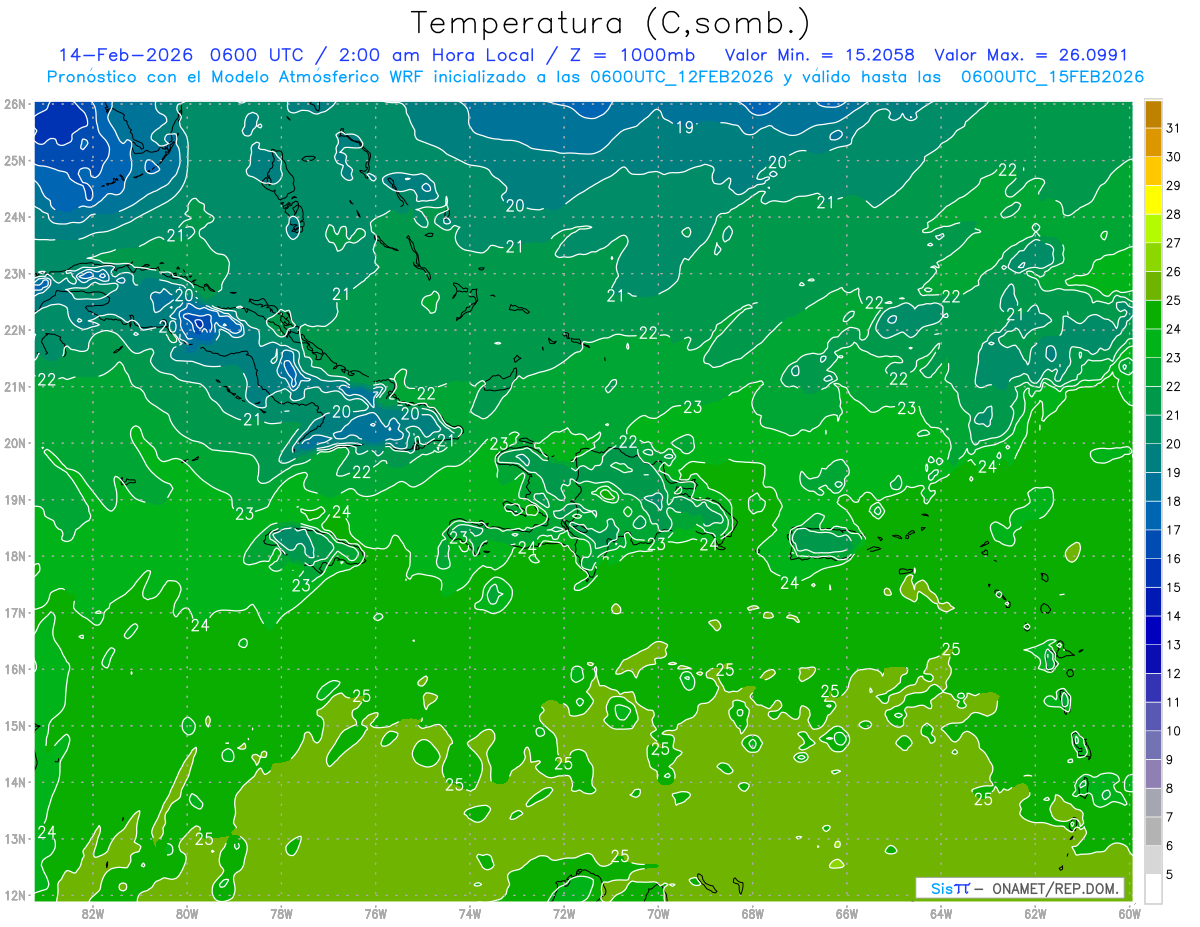Click the white swatch at the colorbar bottom
The image size is (1200, 927).
[1153, 888]
